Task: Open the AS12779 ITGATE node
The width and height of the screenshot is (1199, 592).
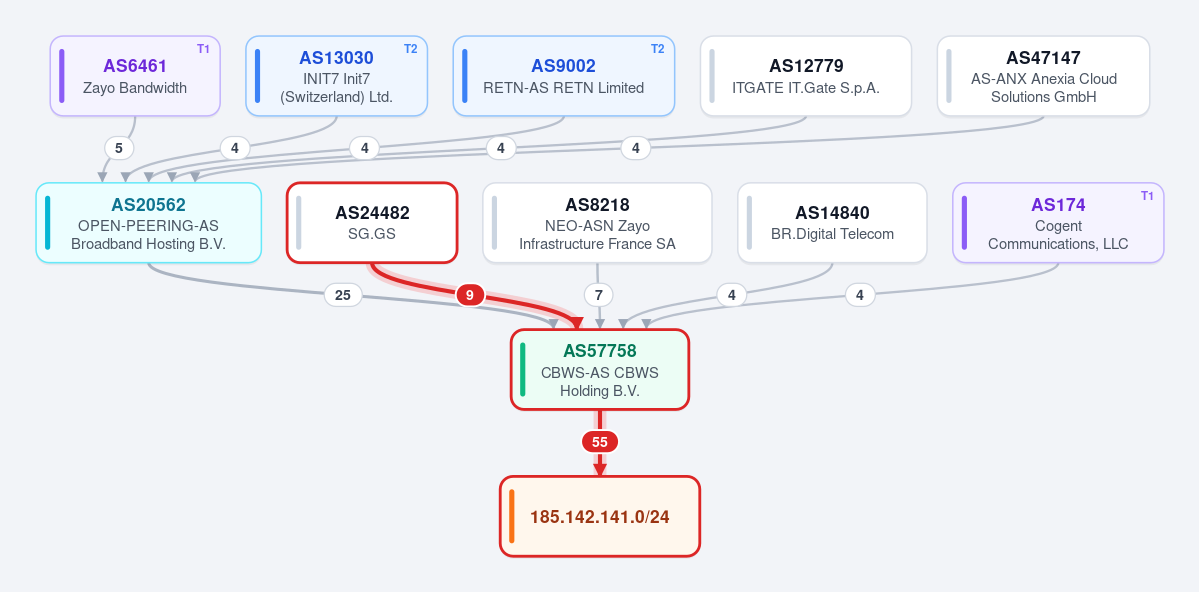Action: (x=806, y=76)
